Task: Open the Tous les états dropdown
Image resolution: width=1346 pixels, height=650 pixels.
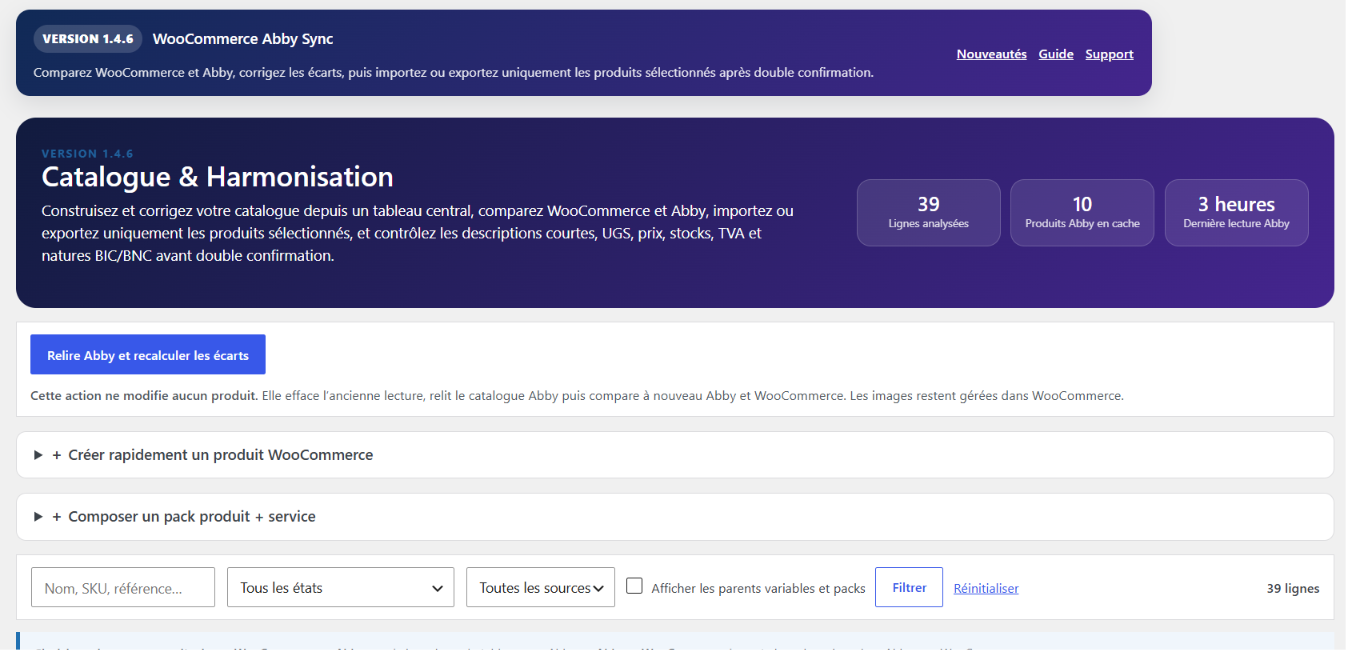Action: [341, 588]
